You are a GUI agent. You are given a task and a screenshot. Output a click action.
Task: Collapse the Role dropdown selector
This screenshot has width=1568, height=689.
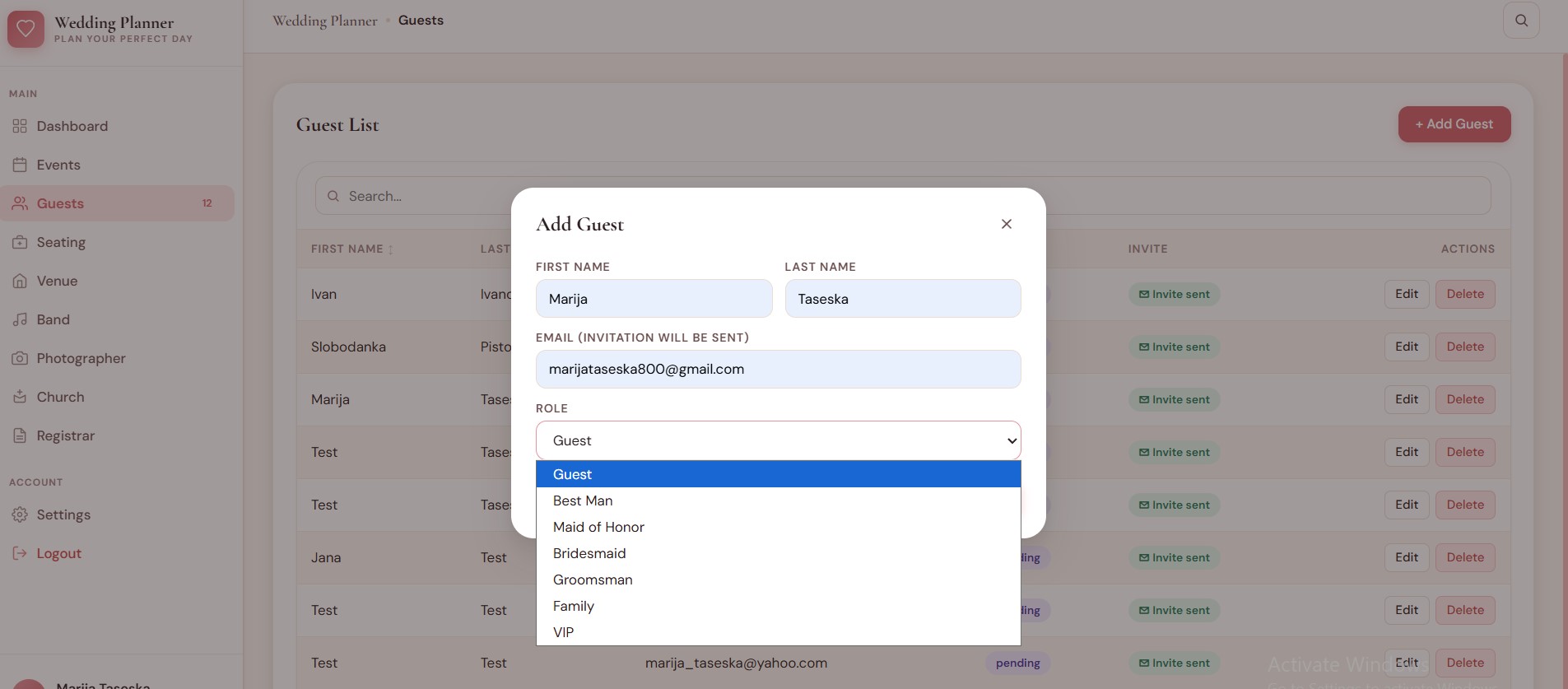pos(778,440)
